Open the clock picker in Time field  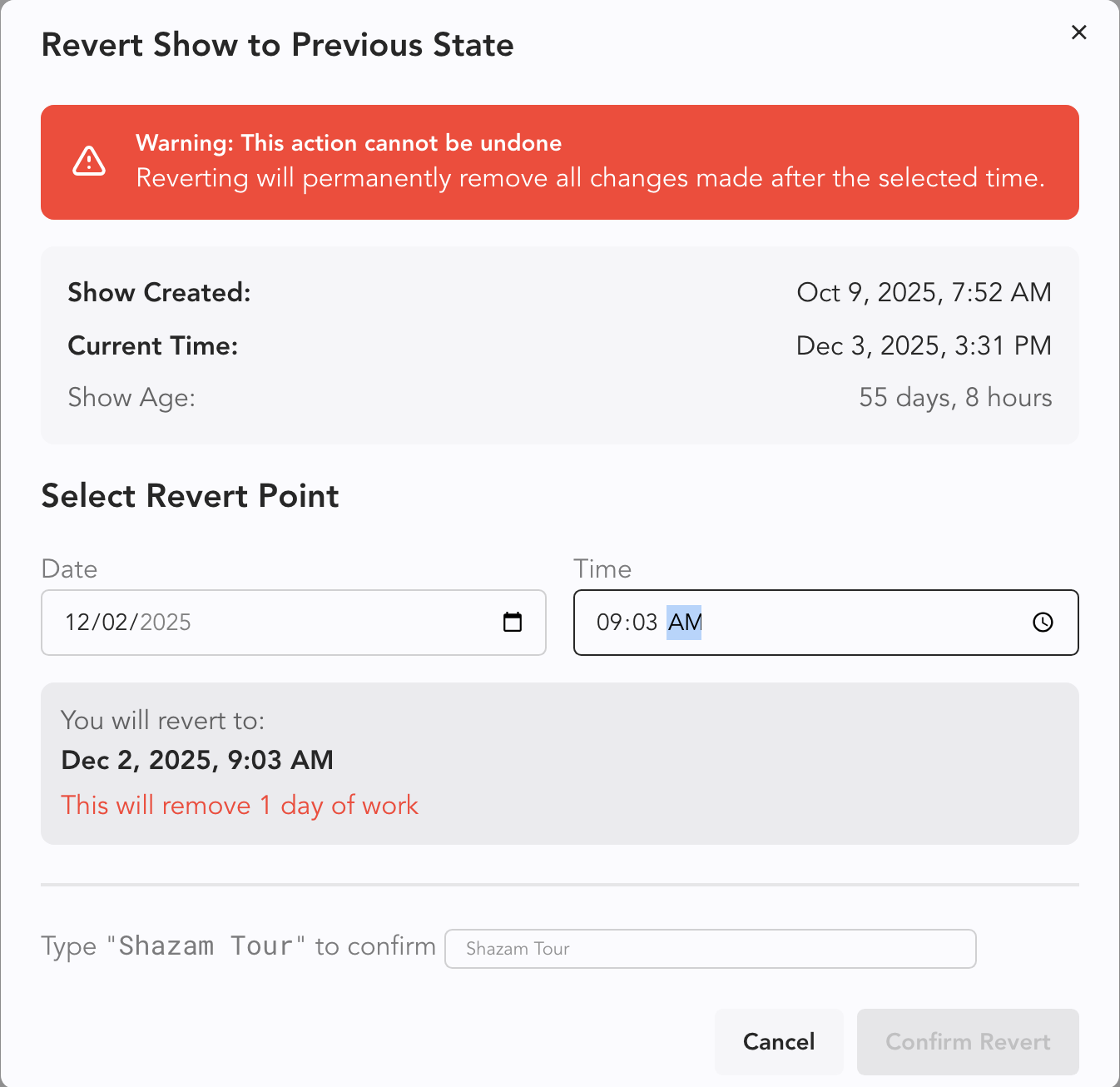(x=1043, y=623)
